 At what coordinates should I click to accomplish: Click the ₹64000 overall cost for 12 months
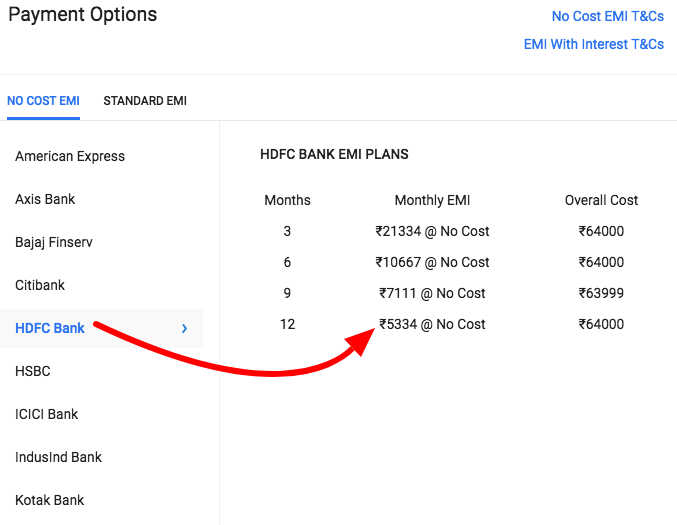[x=601, y=324]
